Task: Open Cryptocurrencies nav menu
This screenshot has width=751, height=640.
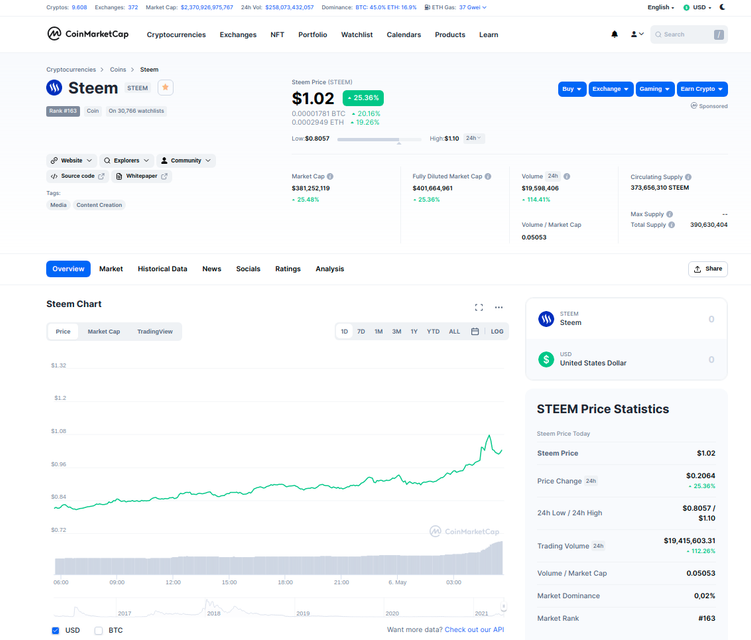Action: (x=176, y=34)
